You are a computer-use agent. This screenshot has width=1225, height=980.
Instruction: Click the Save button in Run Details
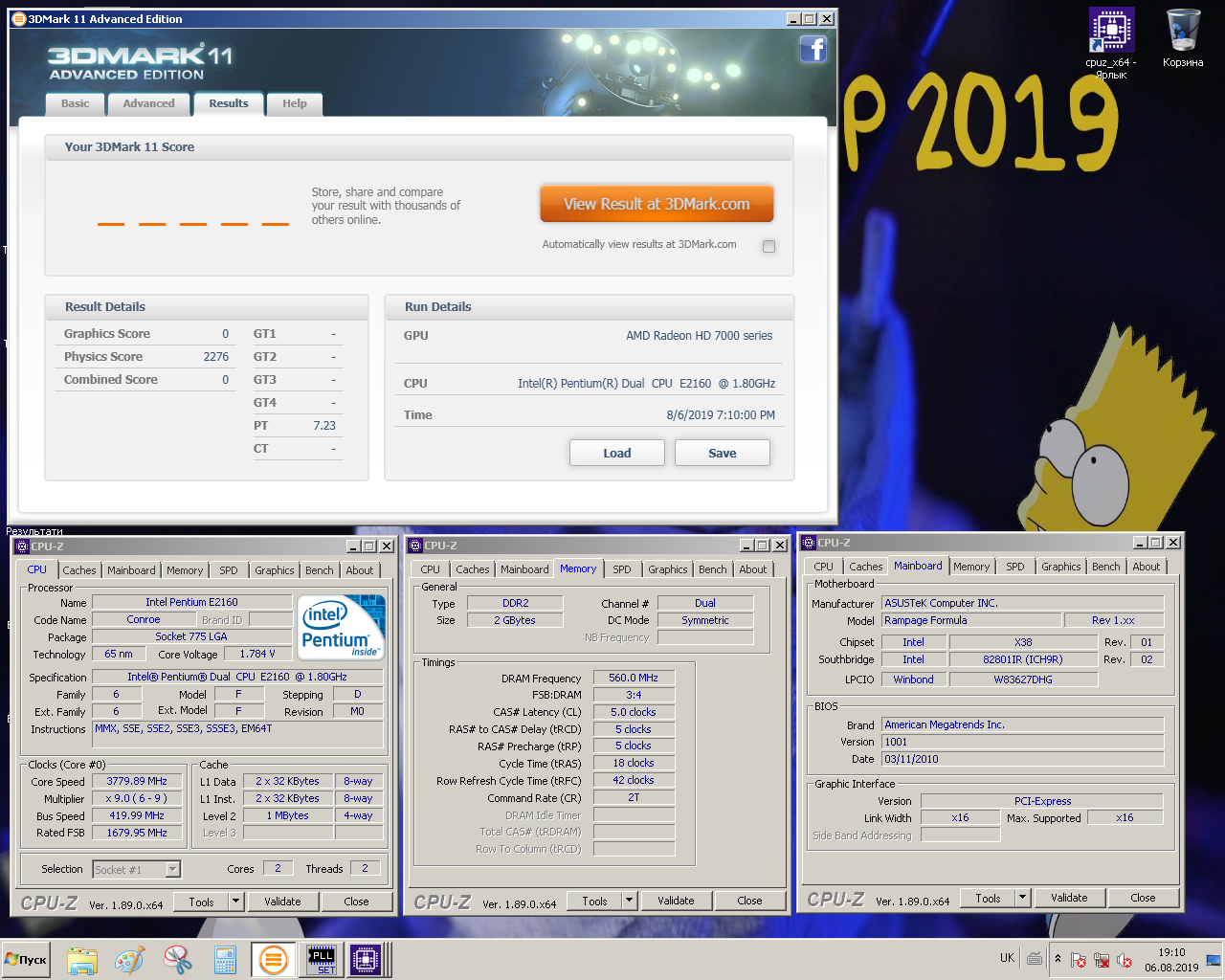click(x=723, y=453)
